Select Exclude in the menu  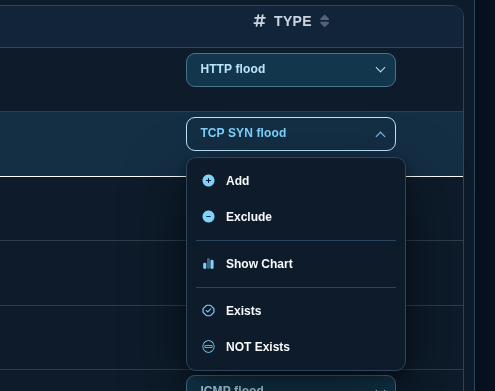point(296,217)
